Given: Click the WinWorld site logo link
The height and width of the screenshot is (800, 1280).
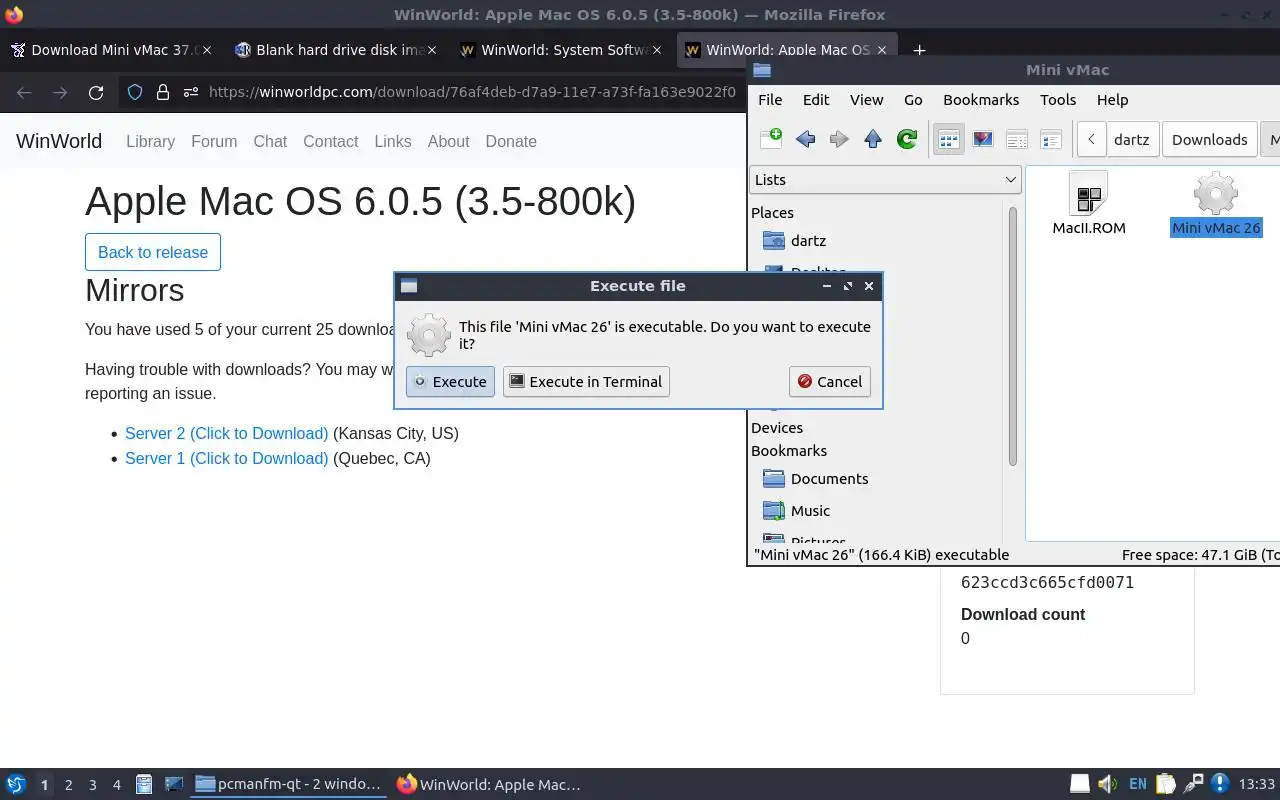Looking at the screenshot, I should click(x=59, y=141).
